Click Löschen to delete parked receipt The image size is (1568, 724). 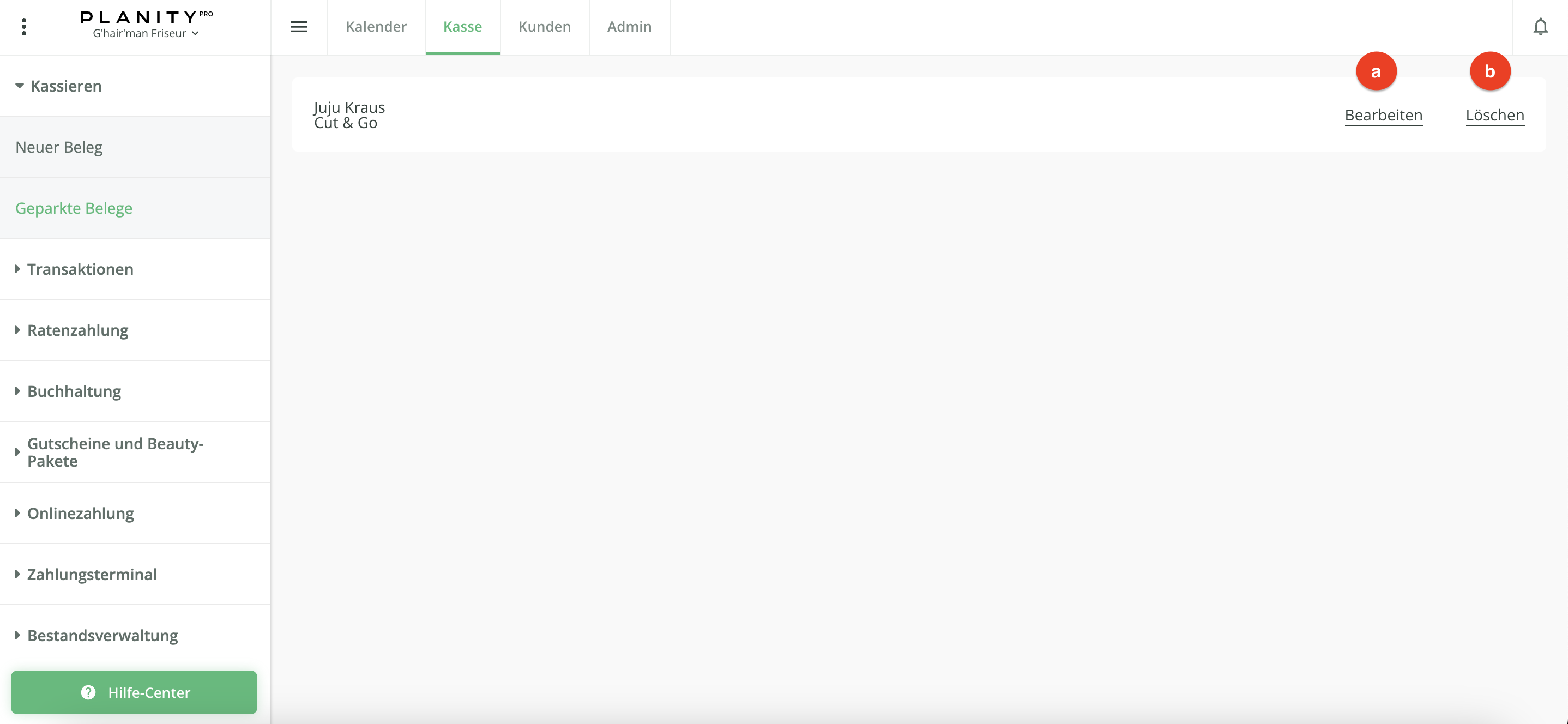coord(1494,115)
